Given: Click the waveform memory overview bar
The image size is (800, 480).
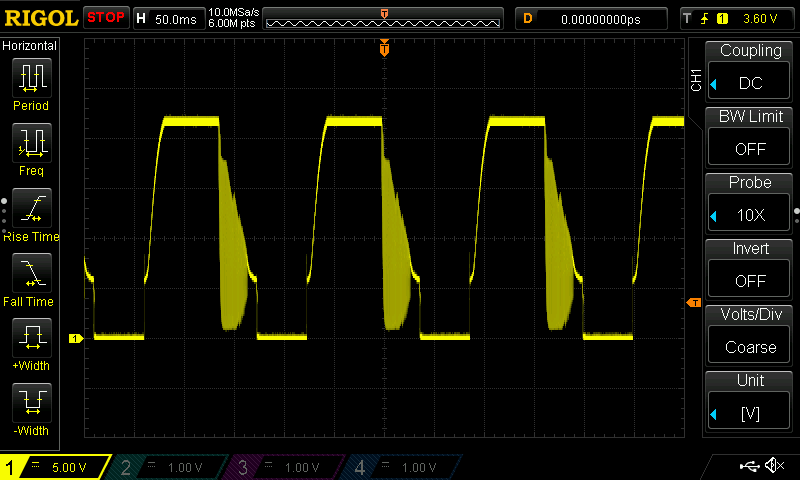Looking at the screenshot, I should (383, 19).
